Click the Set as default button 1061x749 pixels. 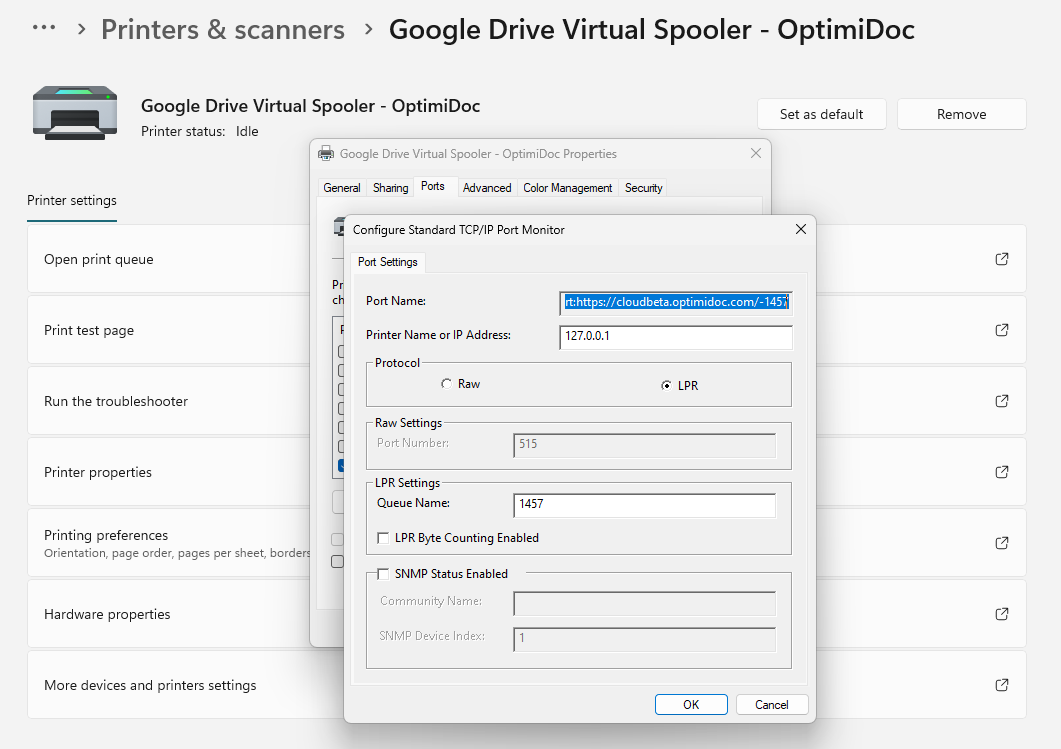pos(821,114)
